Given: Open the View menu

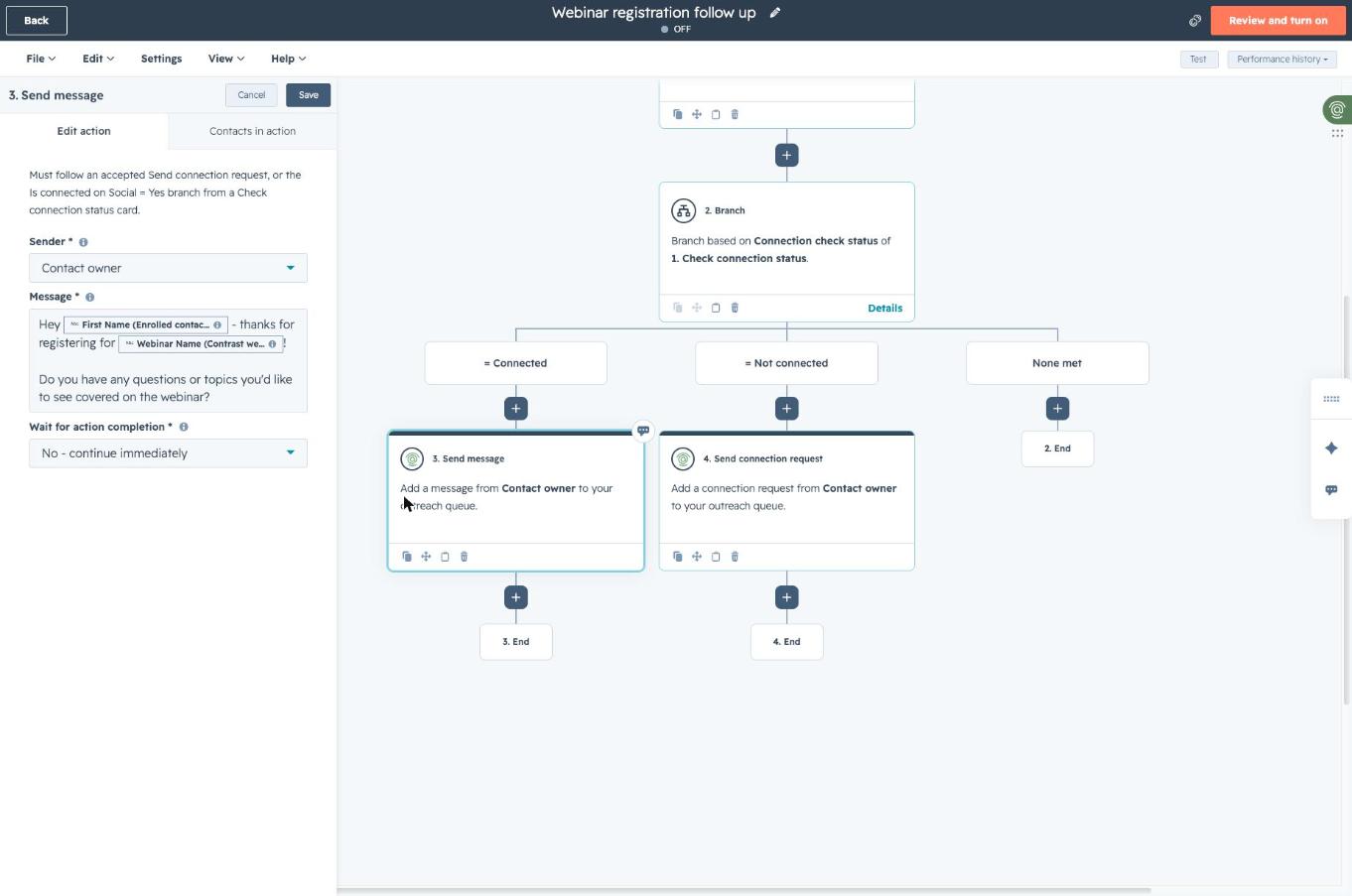Looking at the screenshot, I should click(226, 59).
